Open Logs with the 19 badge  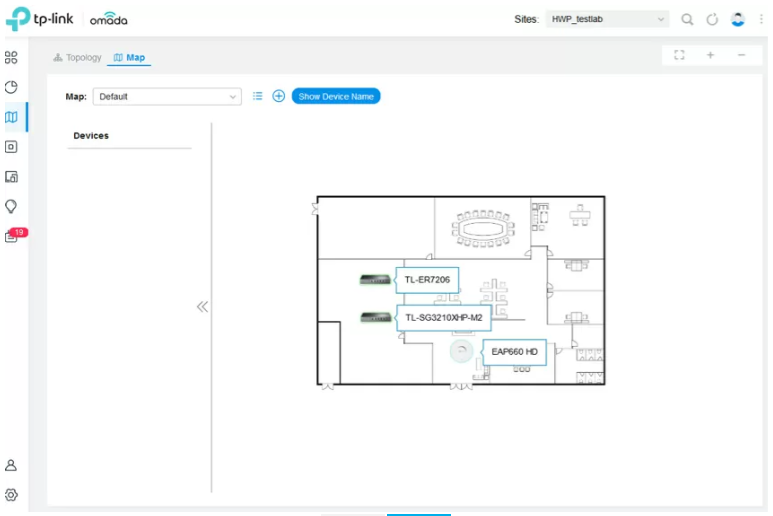[12, 237]
